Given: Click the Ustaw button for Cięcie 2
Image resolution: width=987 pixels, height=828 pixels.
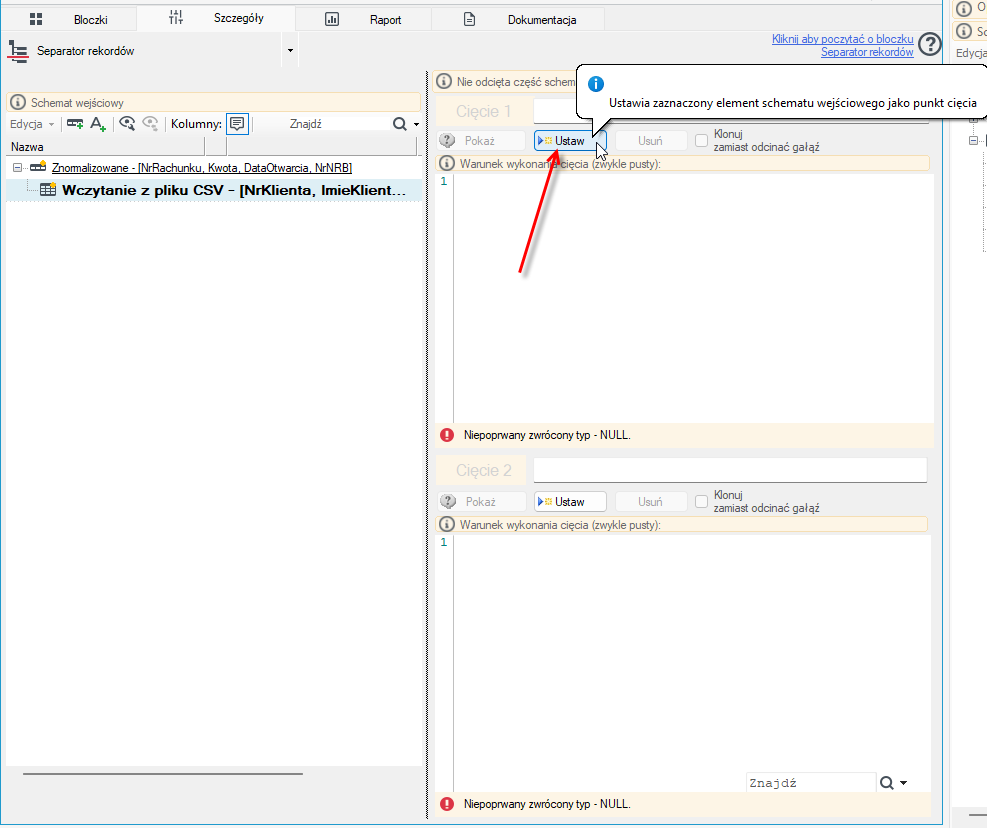Looking at the screenshot, I should 570,502.
